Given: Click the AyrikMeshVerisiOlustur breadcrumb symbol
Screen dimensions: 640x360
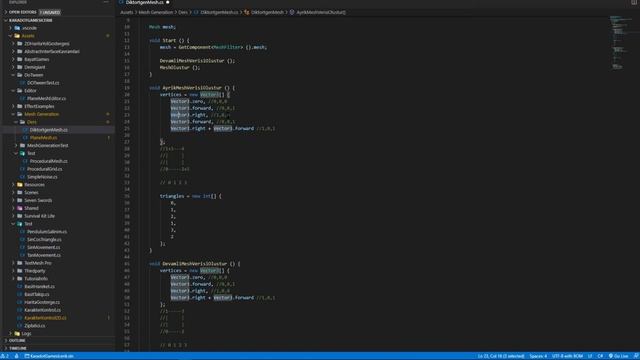Looking at the screenshot, I should (x=321, y=12).
